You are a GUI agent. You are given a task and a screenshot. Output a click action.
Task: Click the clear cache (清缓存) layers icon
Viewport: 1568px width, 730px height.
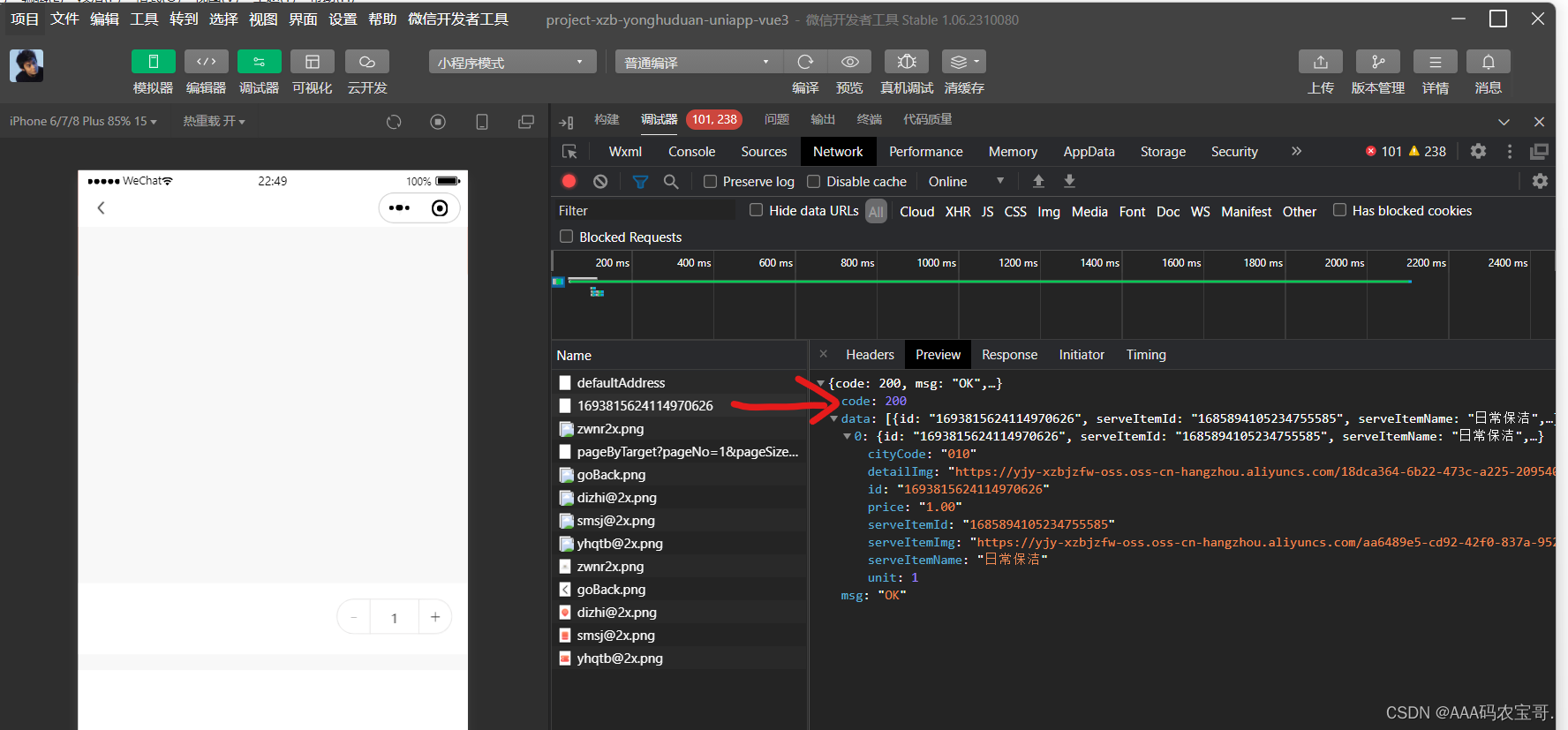click(x=963, y=62)
